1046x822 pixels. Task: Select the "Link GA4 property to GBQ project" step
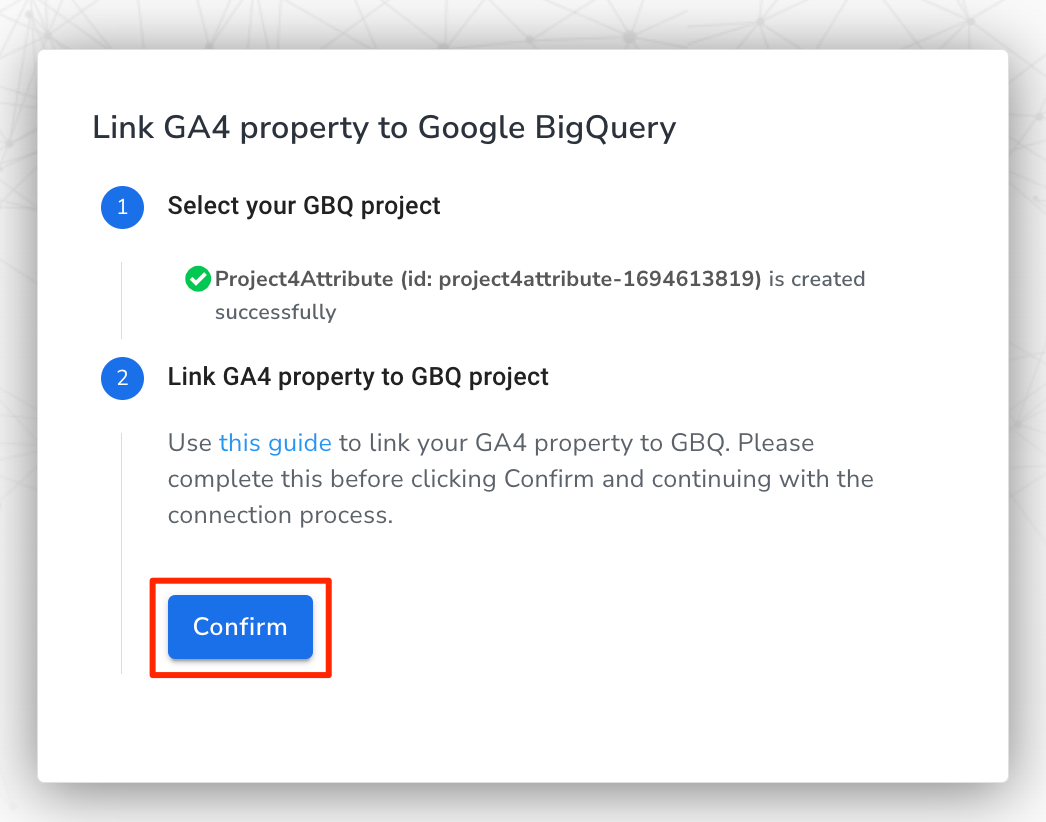pyautogui.click(x=358, y=377)
